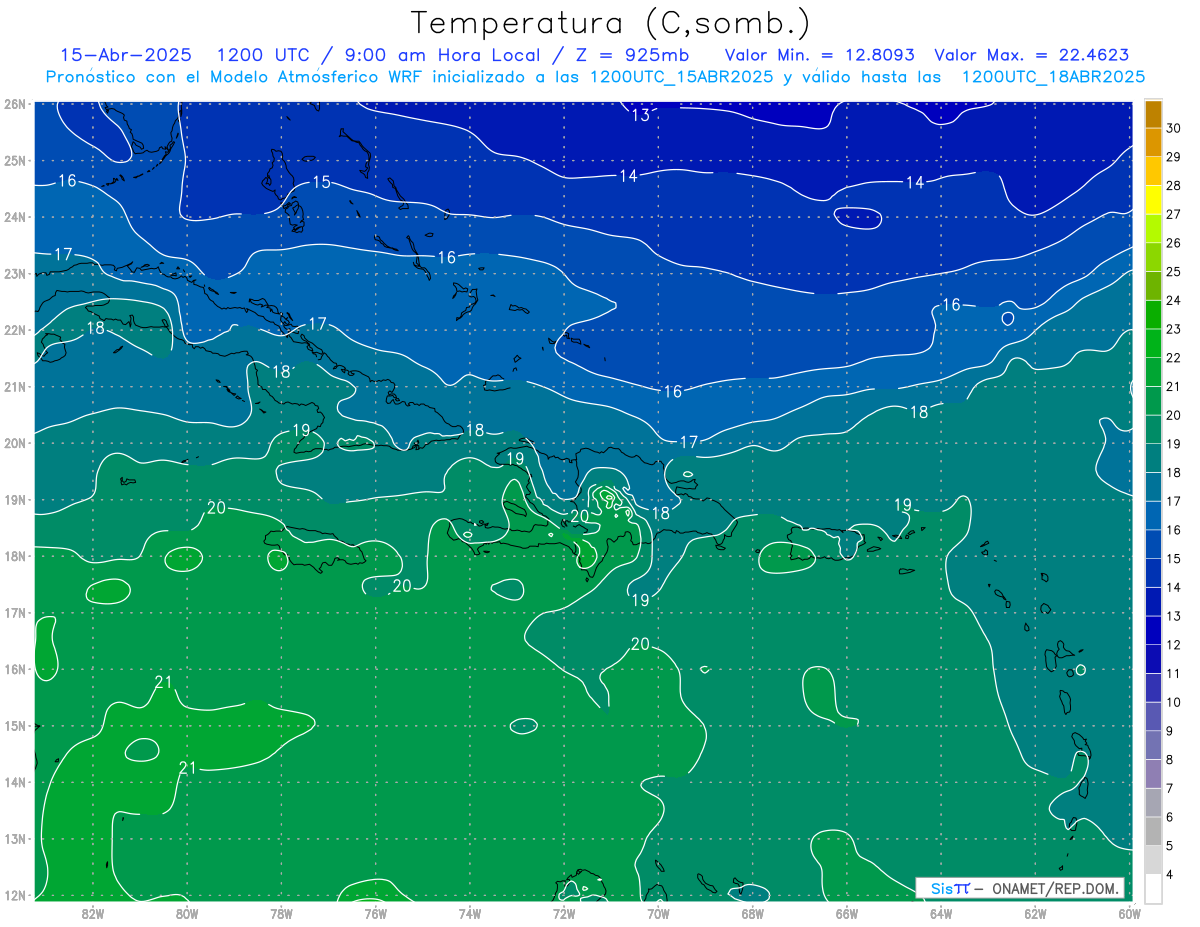Click the color bar label '28'
This screenshot has height=927, width=1200.
click(x=1173, y=185)
